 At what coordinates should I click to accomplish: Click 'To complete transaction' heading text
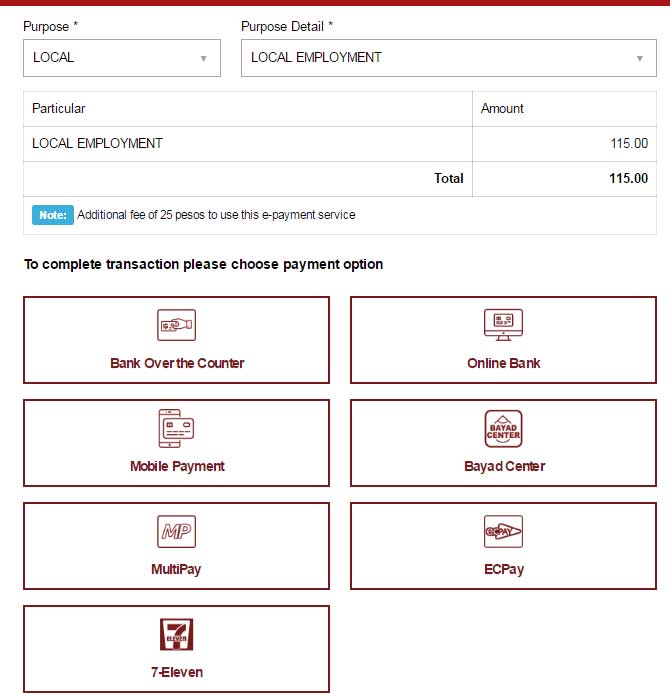pos(203,264)
